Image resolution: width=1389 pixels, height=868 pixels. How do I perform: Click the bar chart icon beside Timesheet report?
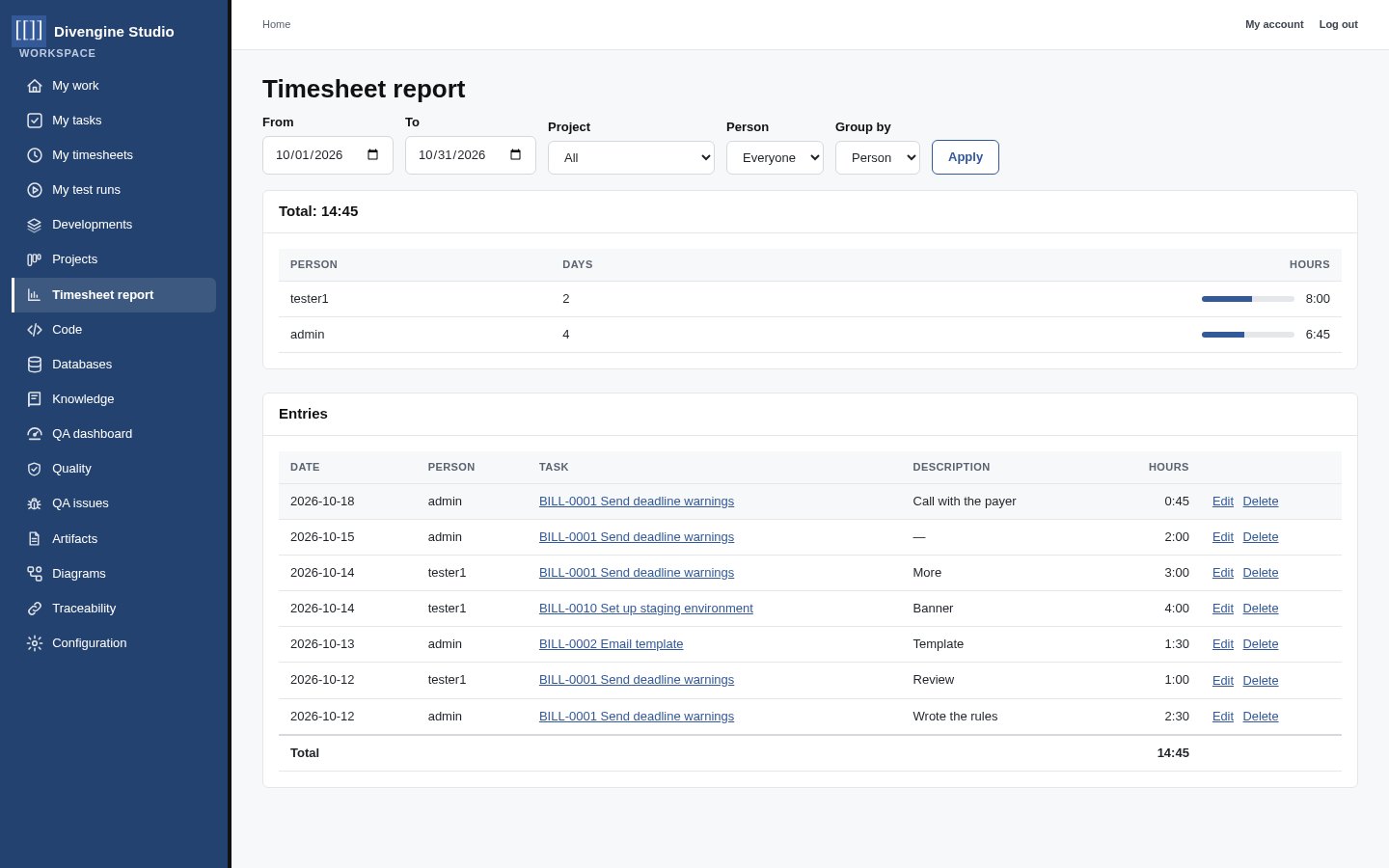coord(35,295)
